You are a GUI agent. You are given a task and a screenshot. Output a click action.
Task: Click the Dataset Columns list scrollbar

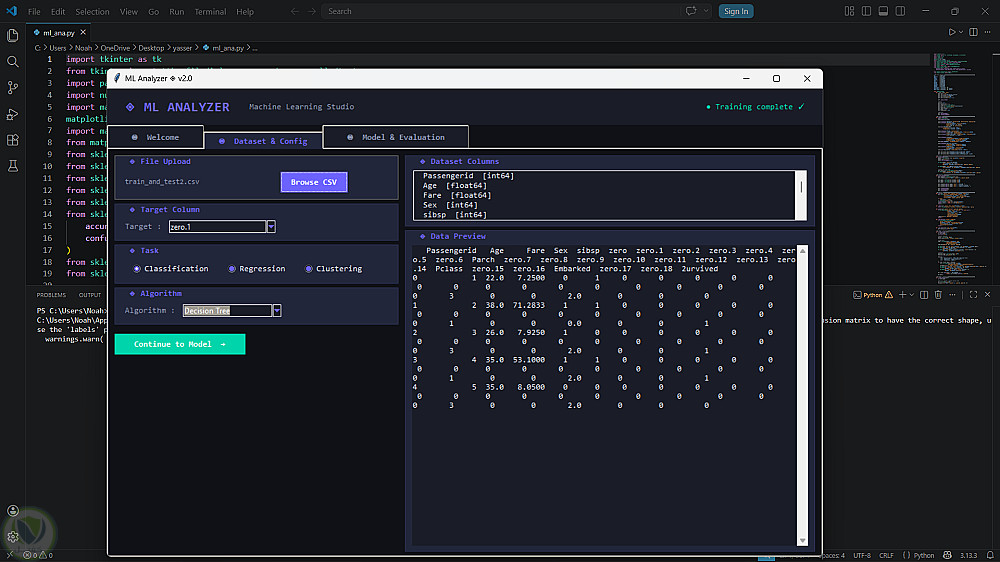801,195
